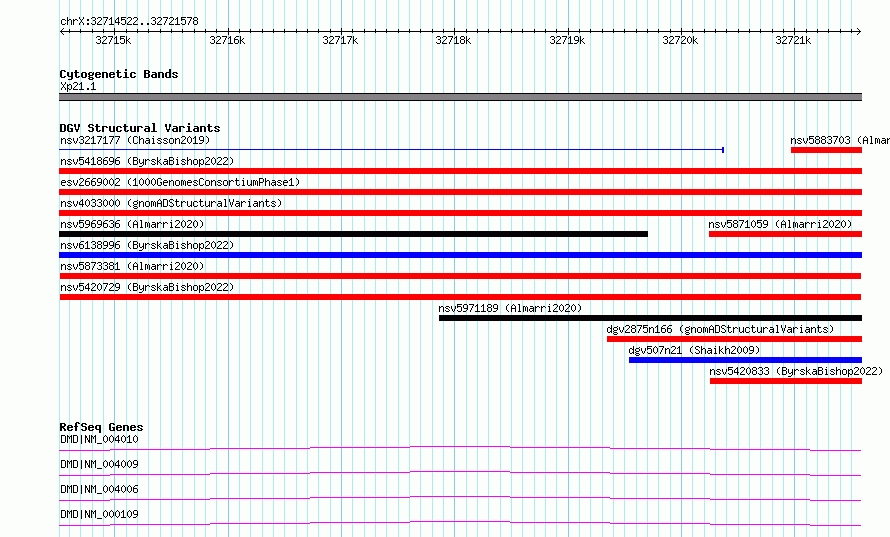Click the DGV Structural Variants track title
This screenshot has width=890, height=537.
click(140, 128)
